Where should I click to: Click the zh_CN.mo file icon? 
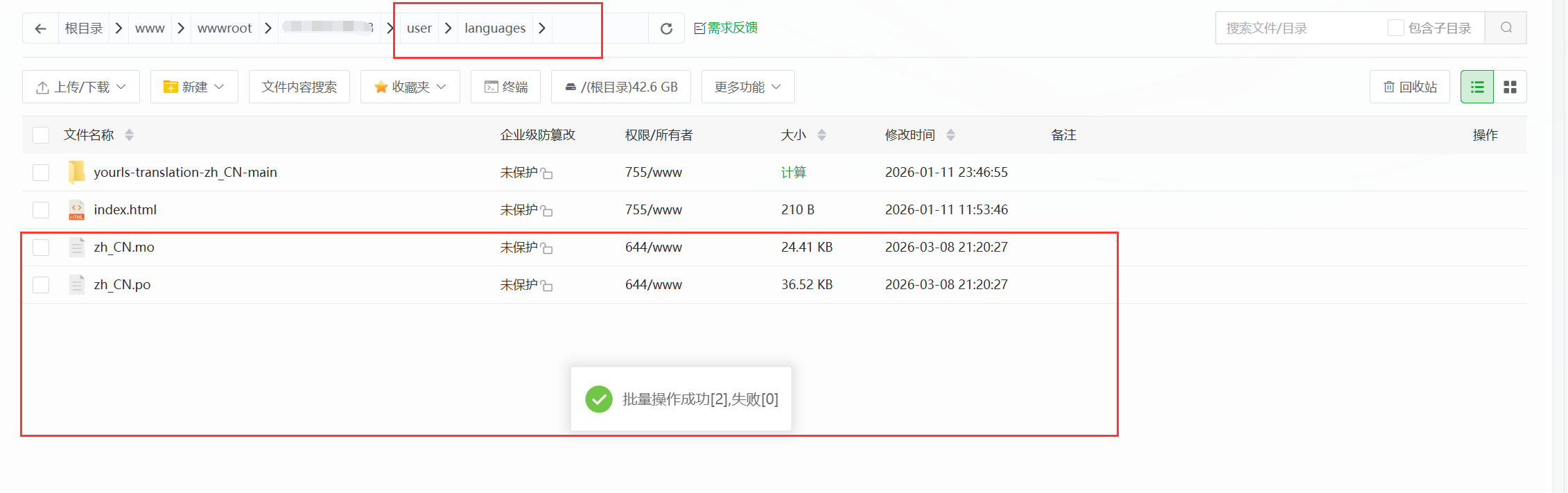(x=76, y=247)
